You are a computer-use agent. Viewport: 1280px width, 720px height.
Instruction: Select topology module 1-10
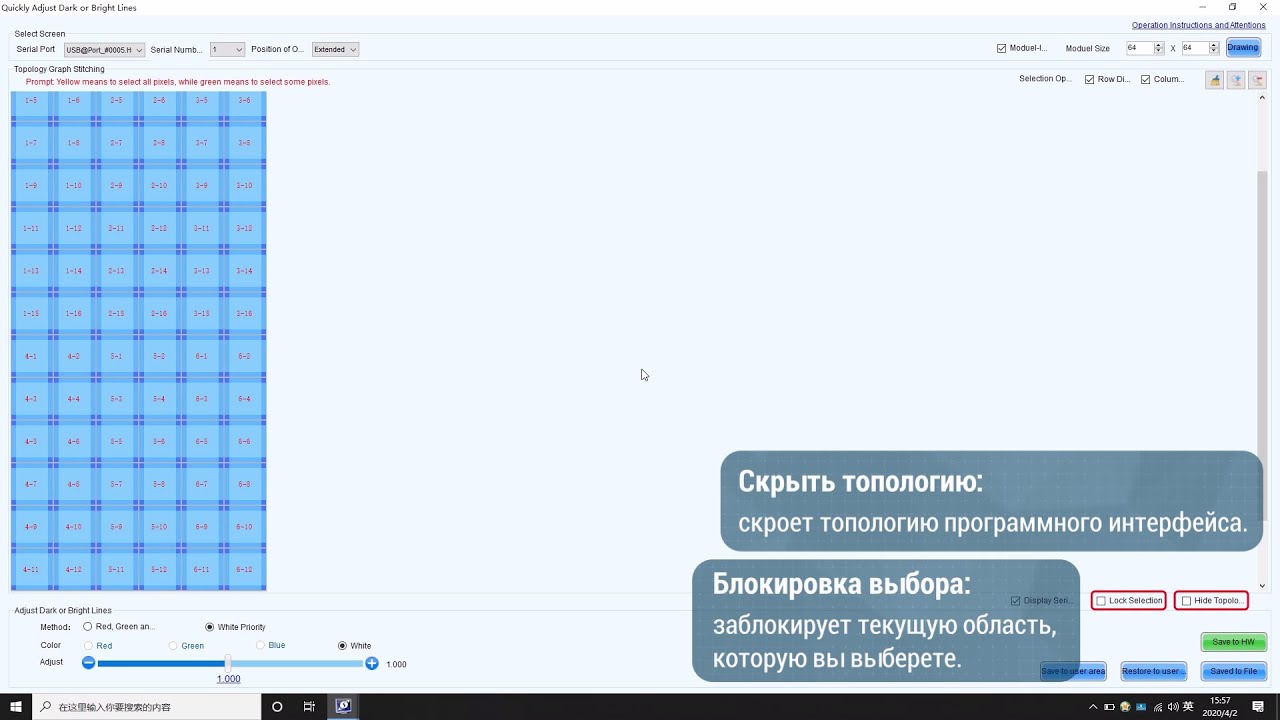[x=73, y=185]
